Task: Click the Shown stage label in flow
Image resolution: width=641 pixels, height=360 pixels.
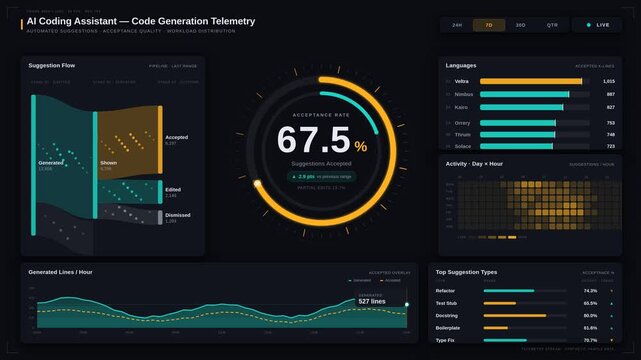Action: pos(108,163)
